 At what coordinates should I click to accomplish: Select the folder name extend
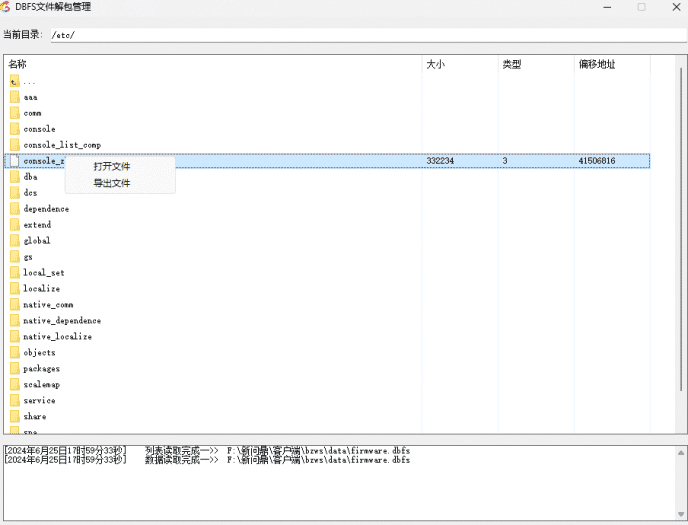[37, 225]
